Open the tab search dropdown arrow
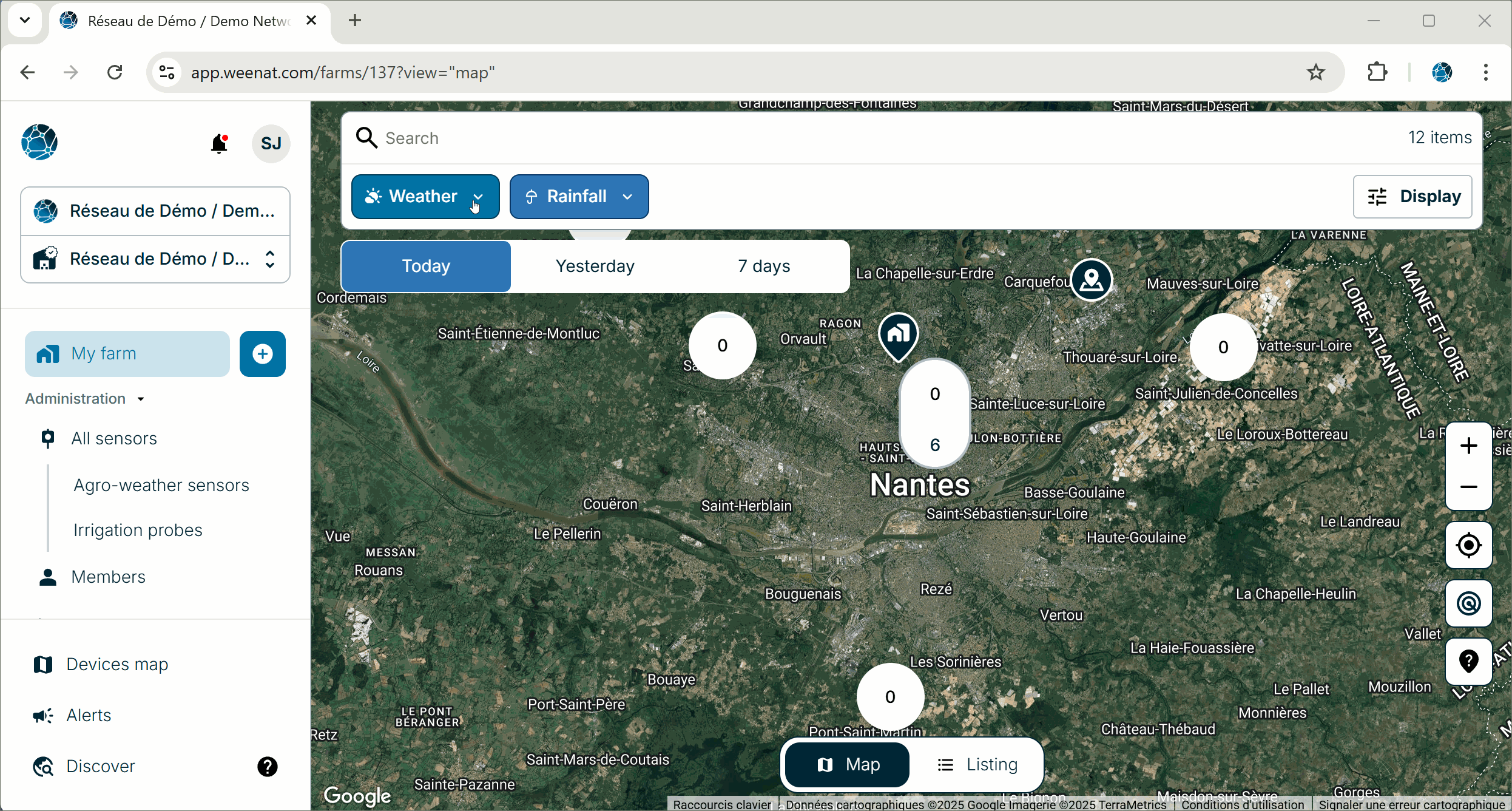Viewport: 1512px width, 811px height. 25,21
